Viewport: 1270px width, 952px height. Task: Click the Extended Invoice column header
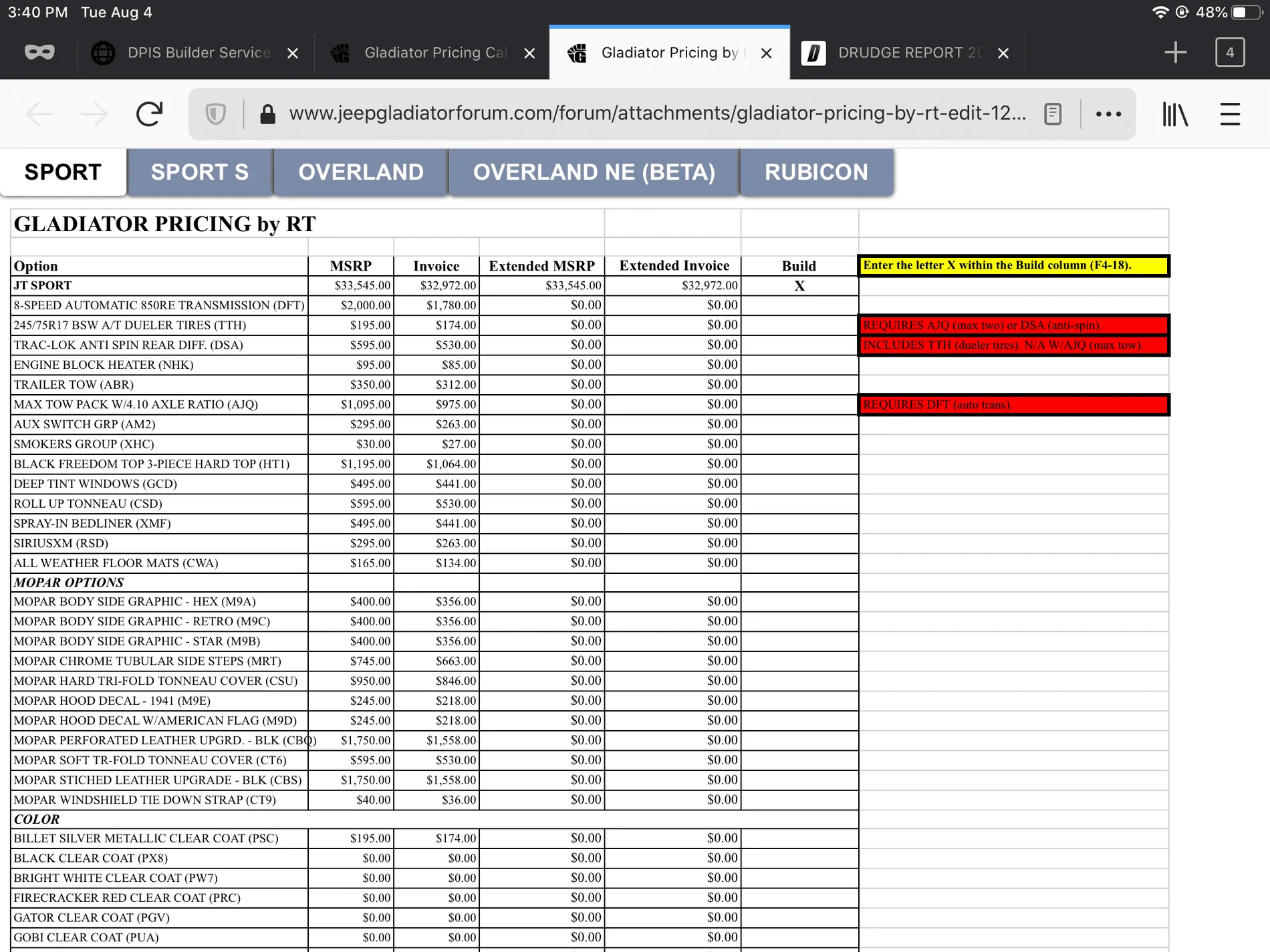(x=674, y=266)
